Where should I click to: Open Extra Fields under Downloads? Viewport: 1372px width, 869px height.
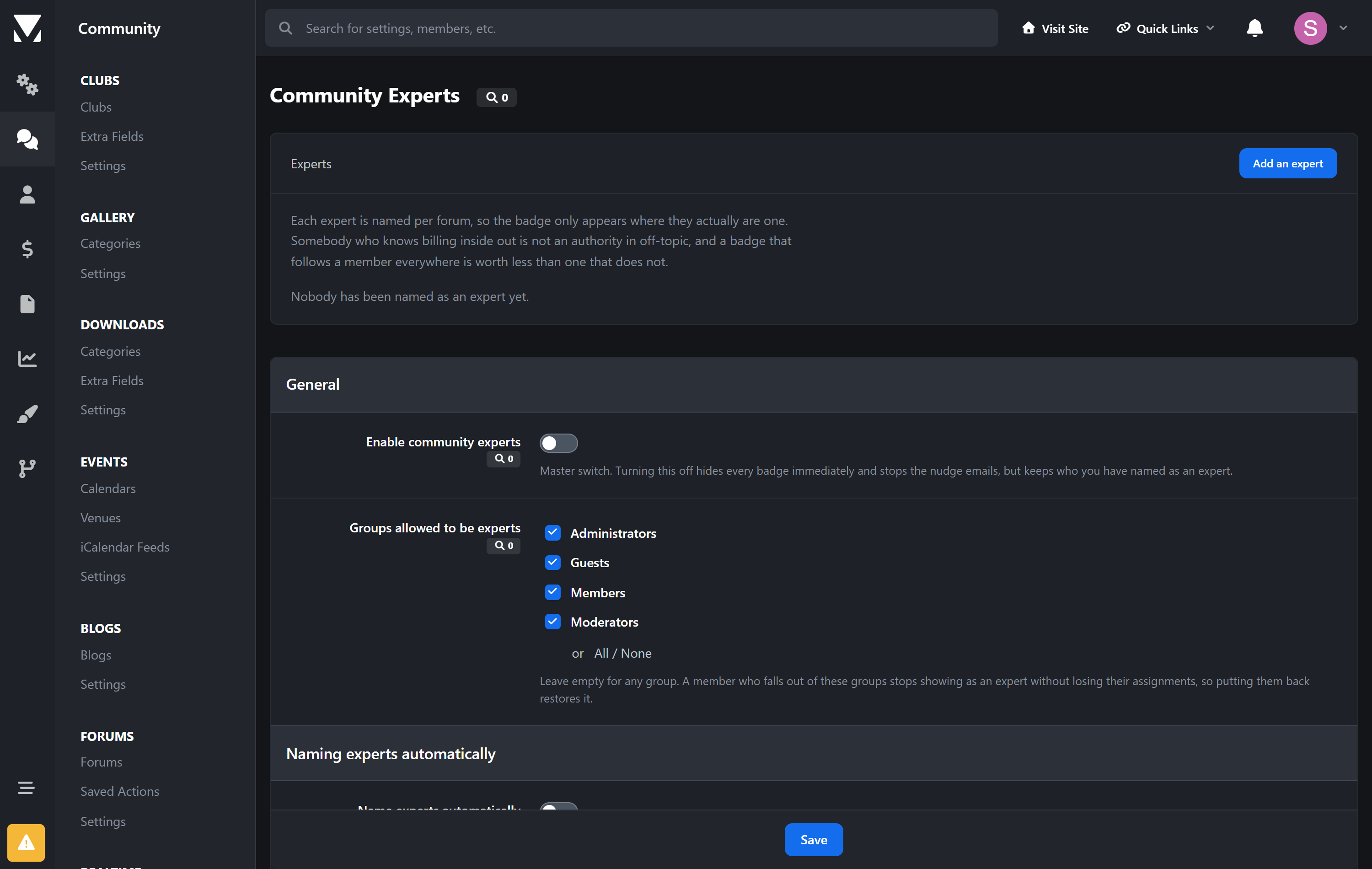coord(112,381)
